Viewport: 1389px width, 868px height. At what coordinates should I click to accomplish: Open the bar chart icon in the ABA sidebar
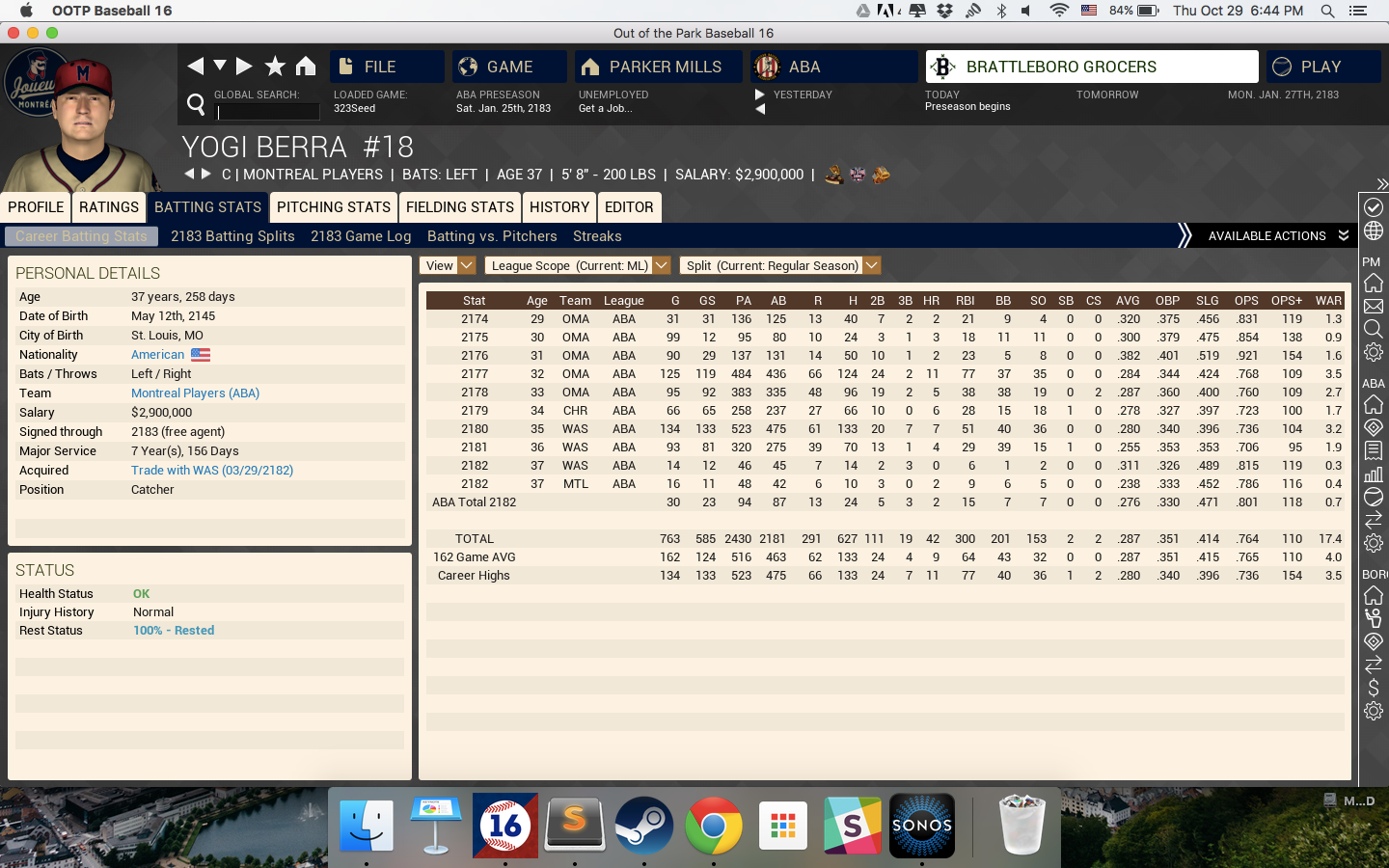point(1374,474)
